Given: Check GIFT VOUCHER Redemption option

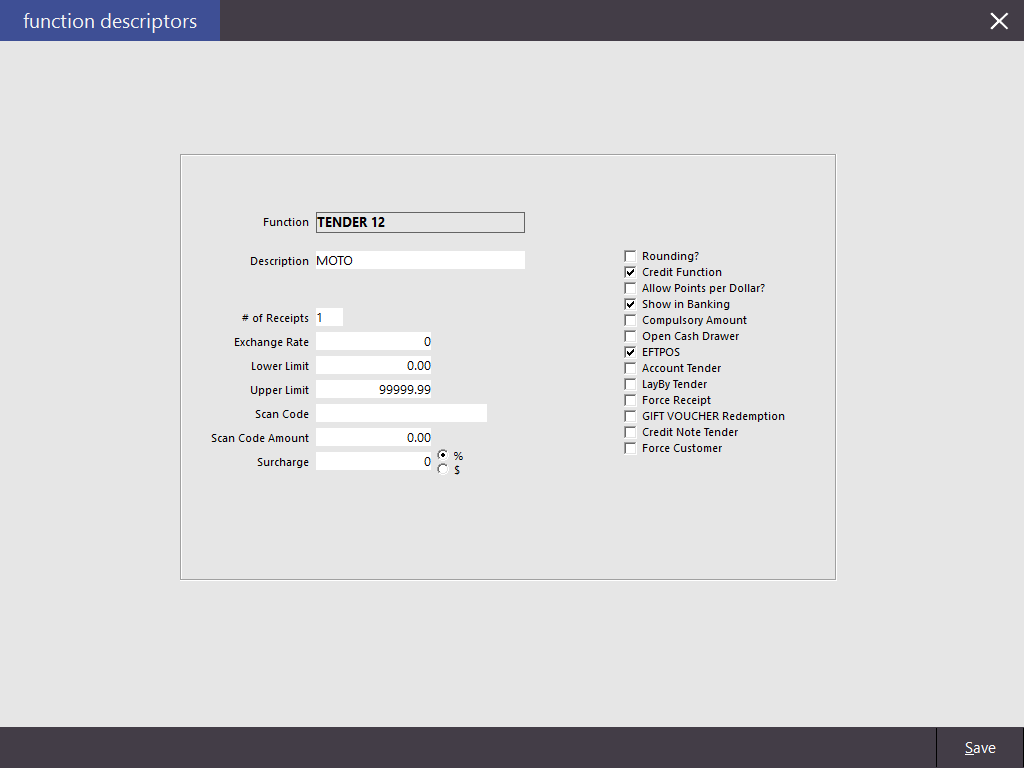Looking at the screenshot, I should (x=630, y=416).
